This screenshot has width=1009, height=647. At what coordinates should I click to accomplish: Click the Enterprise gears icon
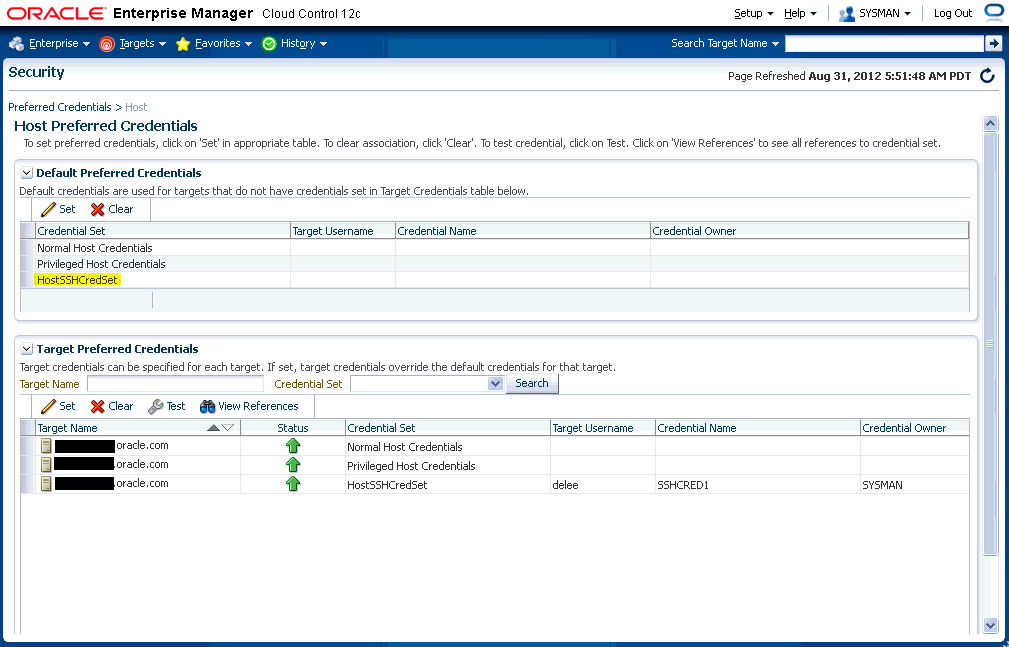pyautogui.click(x=17, y=44)
